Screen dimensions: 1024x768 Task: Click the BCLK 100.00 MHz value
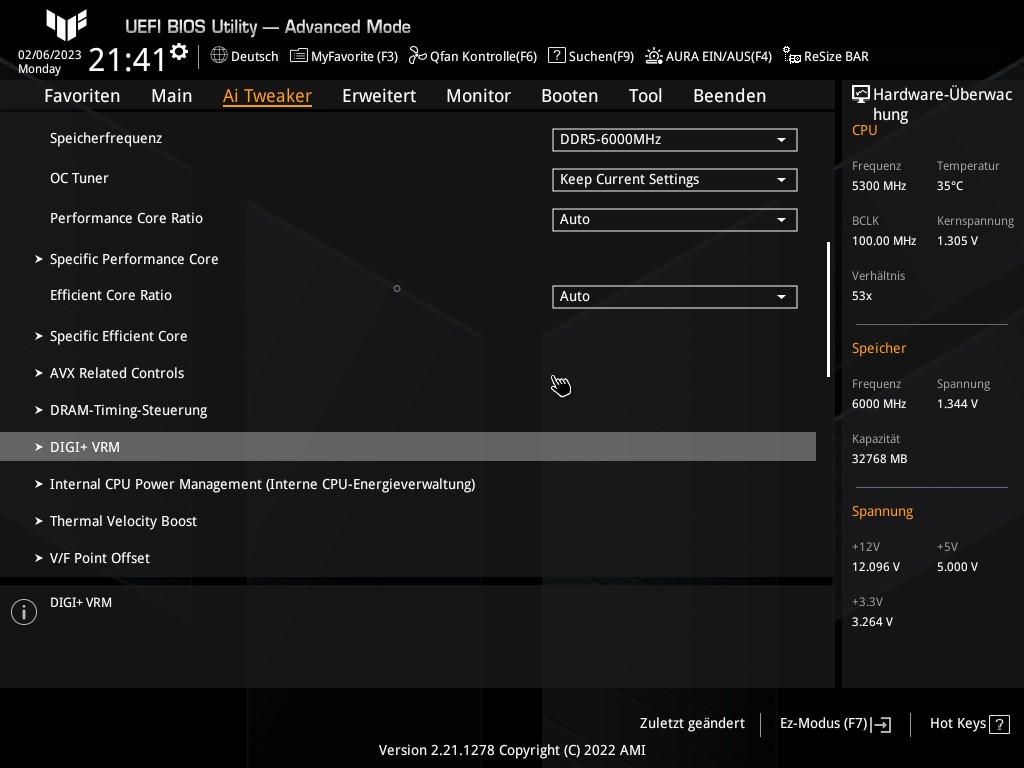[x=884, y=241]
